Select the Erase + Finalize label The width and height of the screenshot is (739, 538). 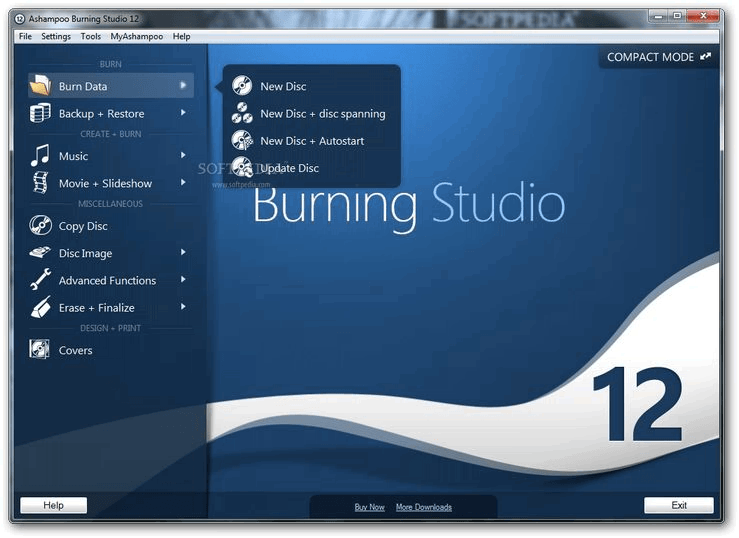[x=97, y=308]
